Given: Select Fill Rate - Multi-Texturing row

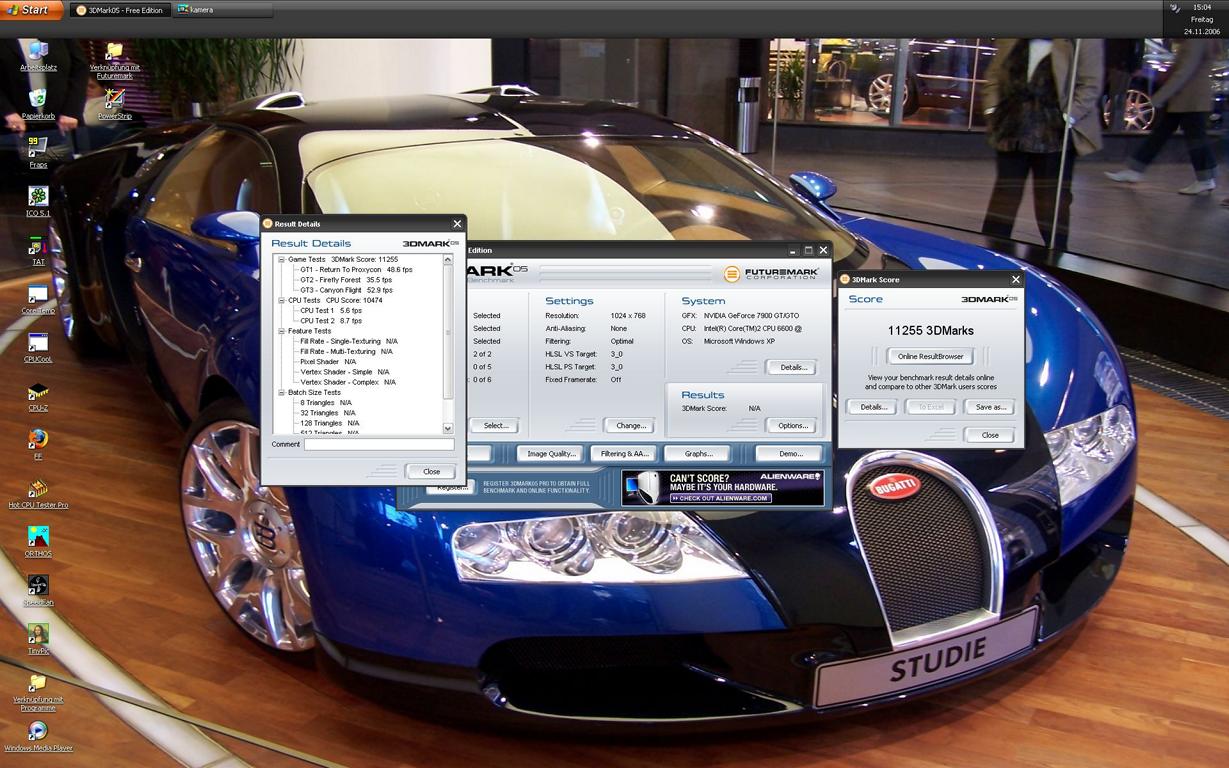Looking at the screenshot, I should coord(346,351).
